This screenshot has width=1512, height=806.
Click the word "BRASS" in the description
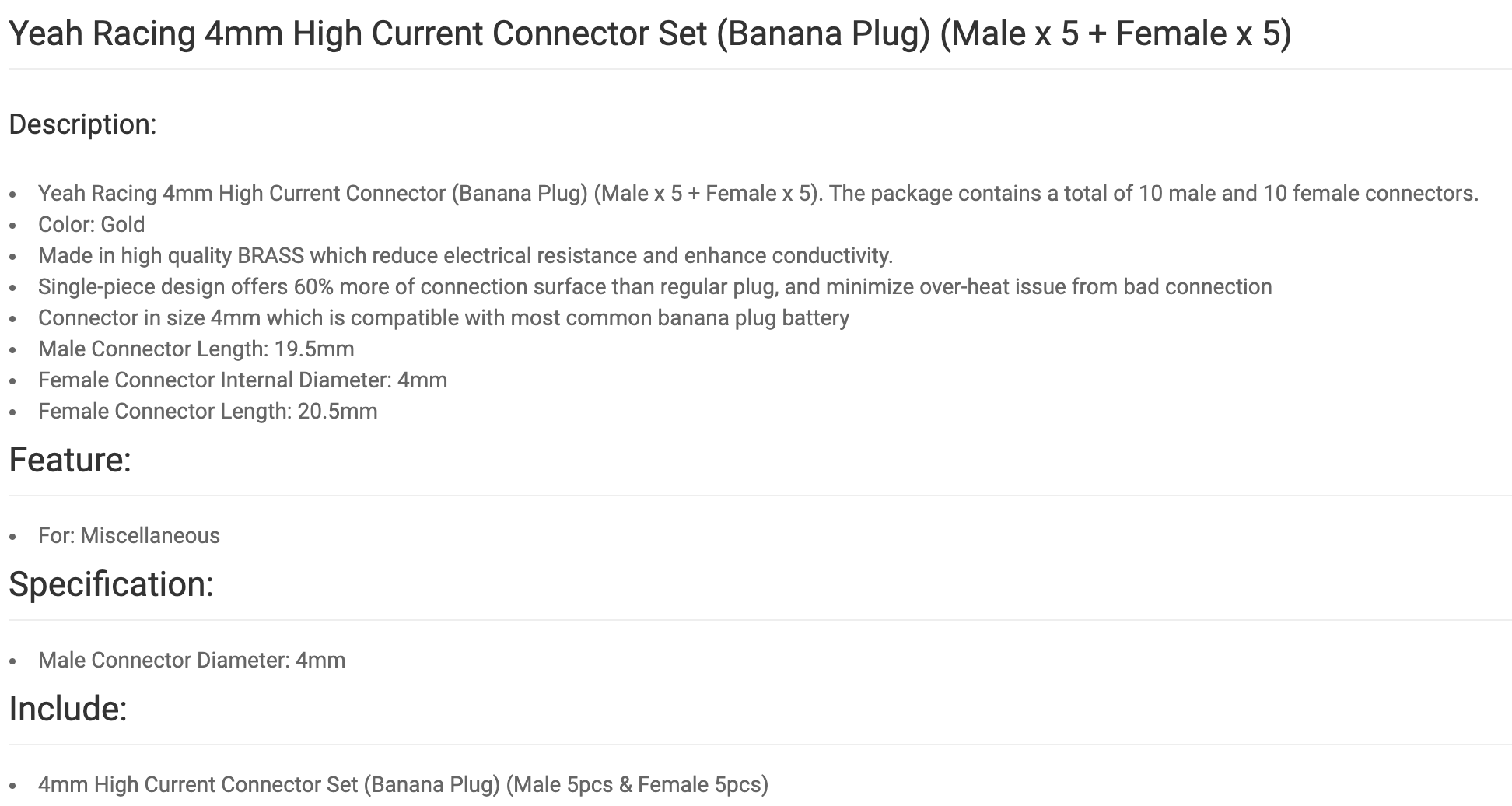coord(271,255)
